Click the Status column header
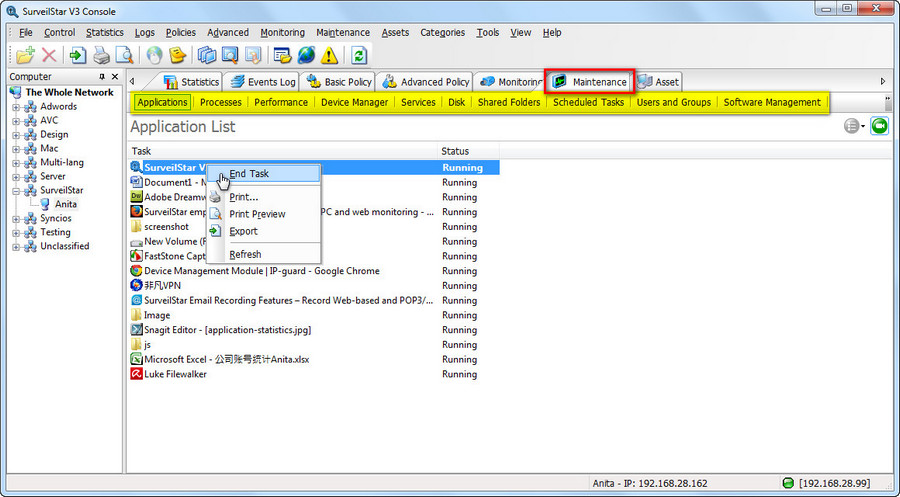 468,151
